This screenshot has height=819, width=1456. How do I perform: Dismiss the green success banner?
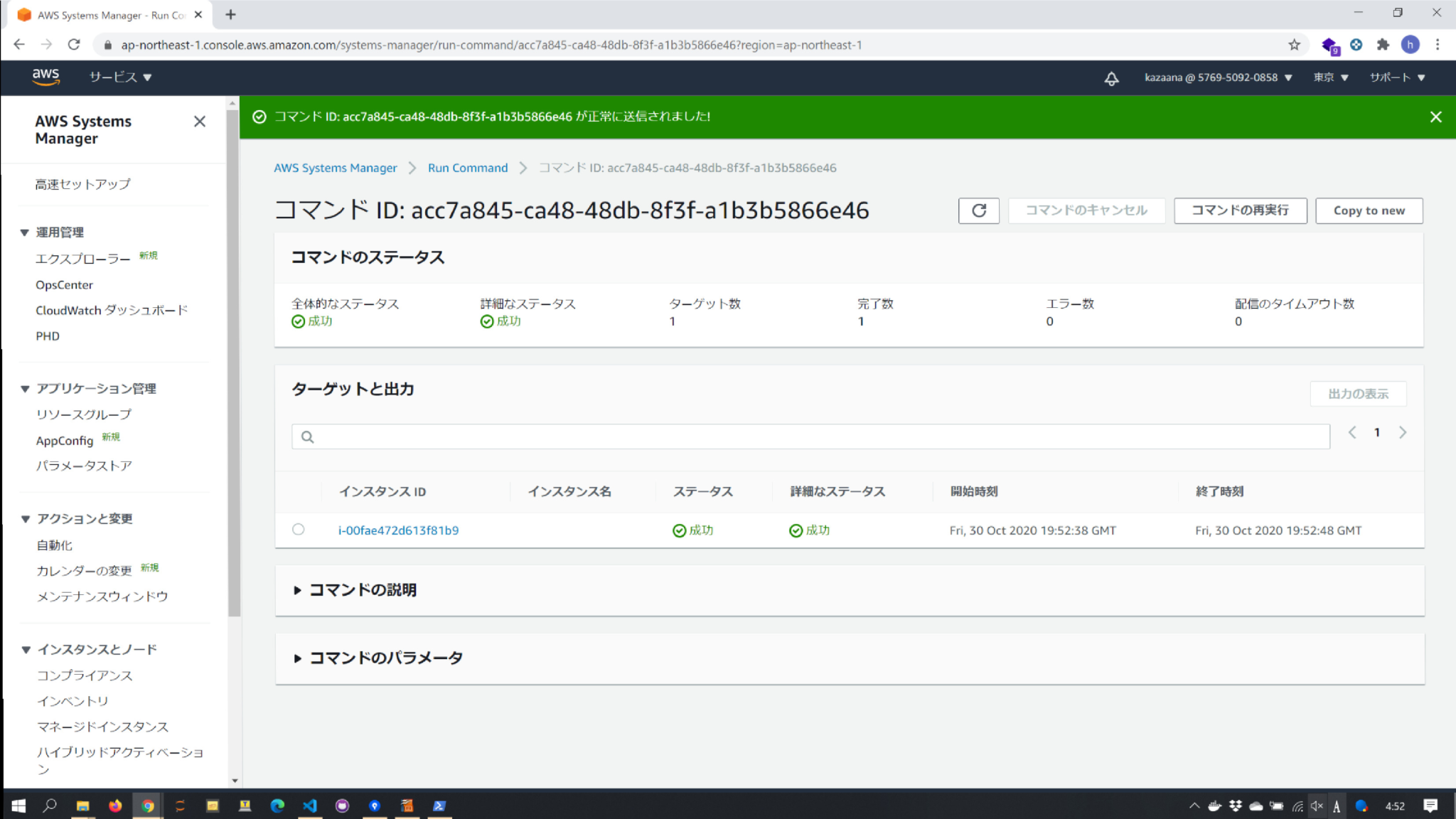tap(1435, 117)
